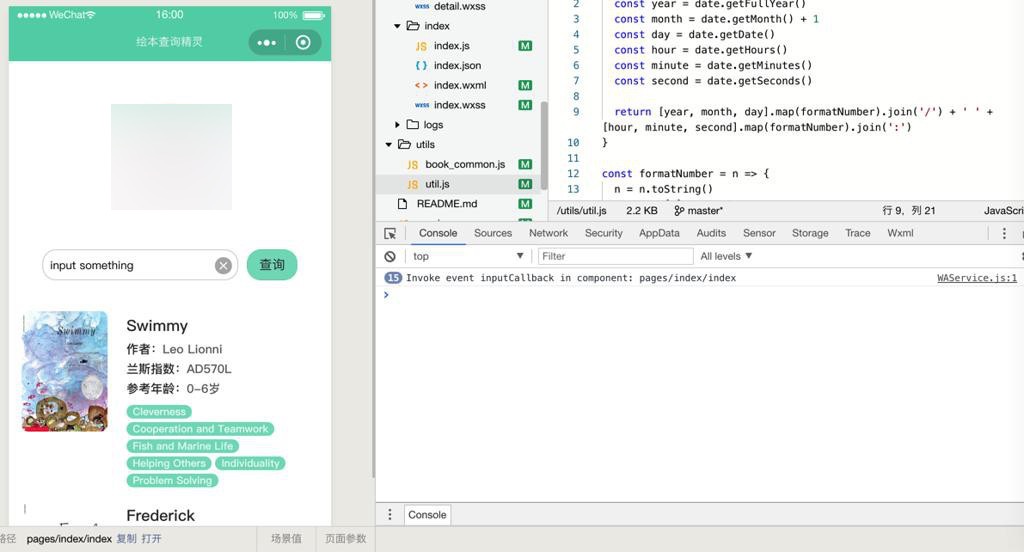Viewport: 1024px width, 552px height.
Task: Click the /utils/util.js path in status bar
Action: tap(581, 210)
